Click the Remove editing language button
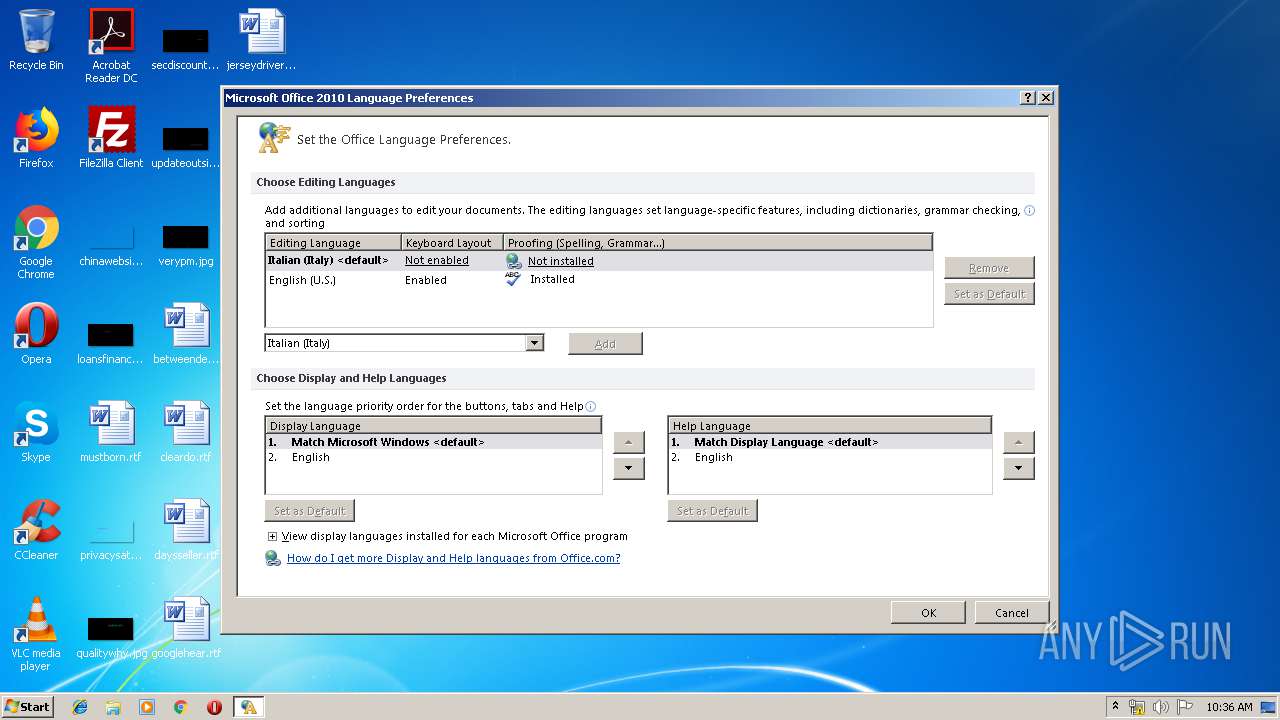 click(x=989, y=268)
